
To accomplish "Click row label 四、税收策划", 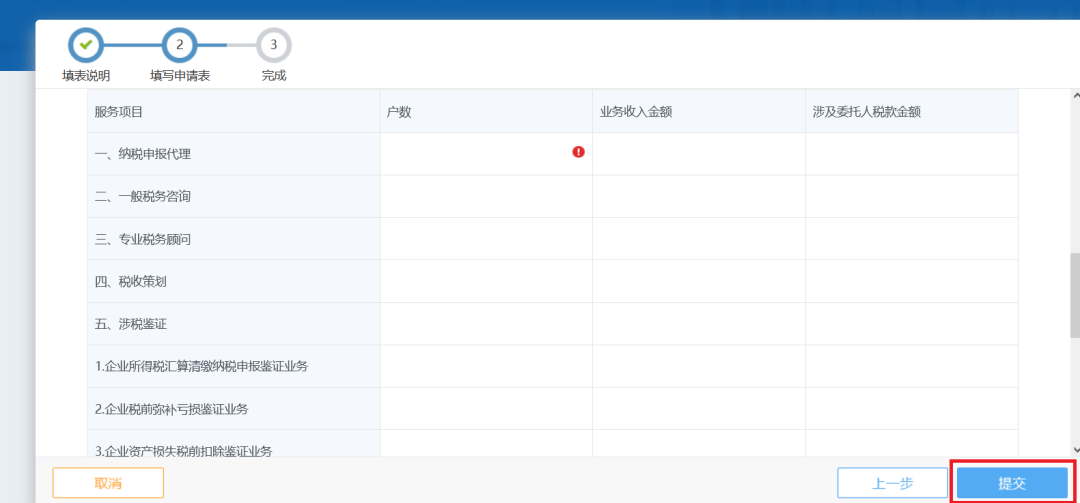I will [131, 282].
